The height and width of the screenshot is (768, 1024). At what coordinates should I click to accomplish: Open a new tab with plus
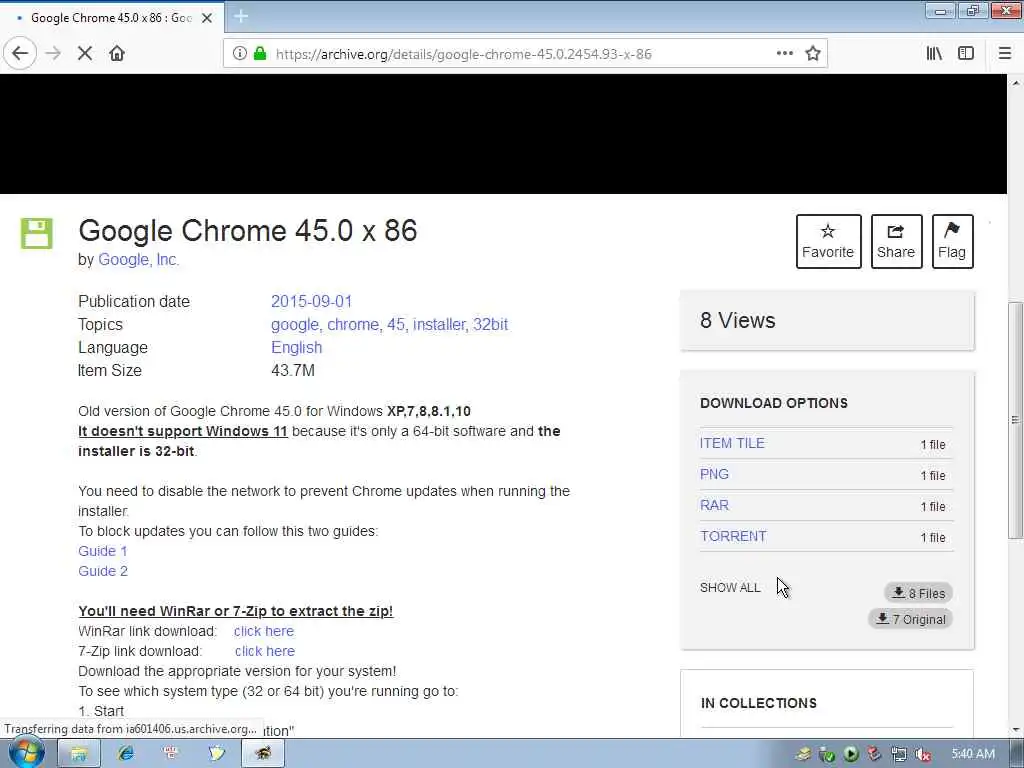[x=241, y=16]
